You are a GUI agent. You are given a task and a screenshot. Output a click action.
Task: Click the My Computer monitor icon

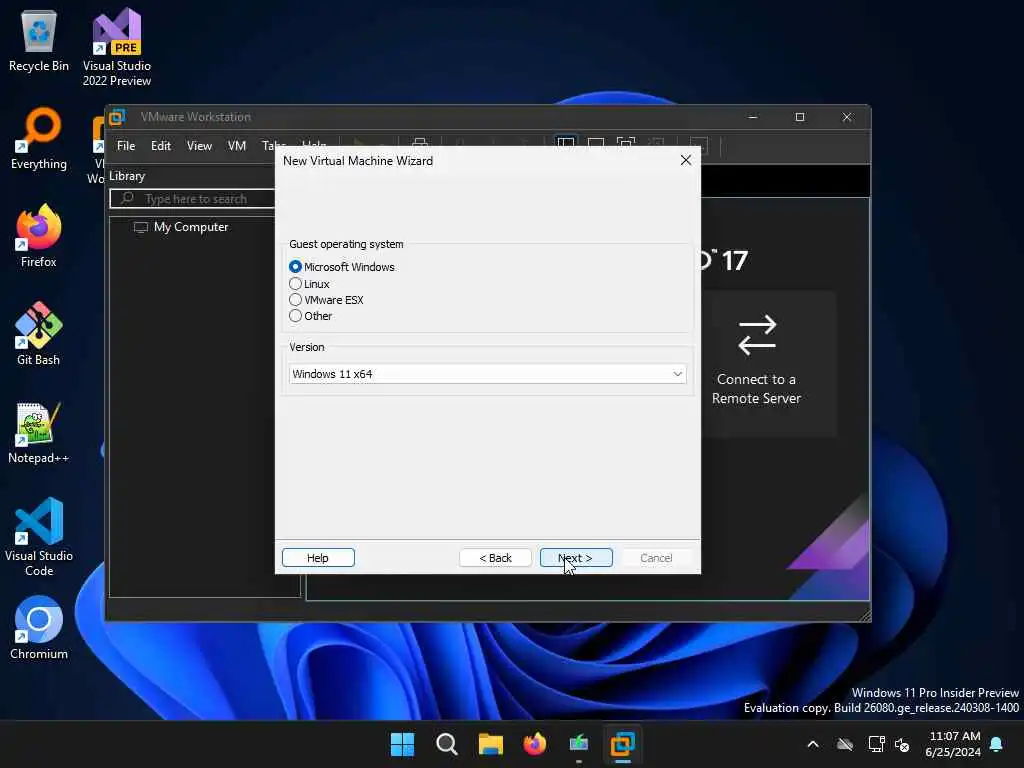point(140,227)
